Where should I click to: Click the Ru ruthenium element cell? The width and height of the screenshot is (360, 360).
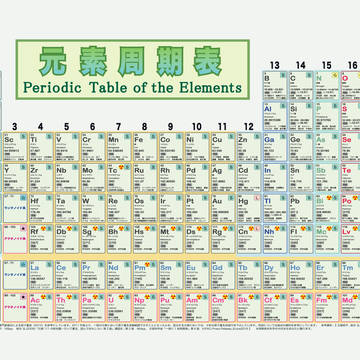pyautogui.click(x=145, y=178)
